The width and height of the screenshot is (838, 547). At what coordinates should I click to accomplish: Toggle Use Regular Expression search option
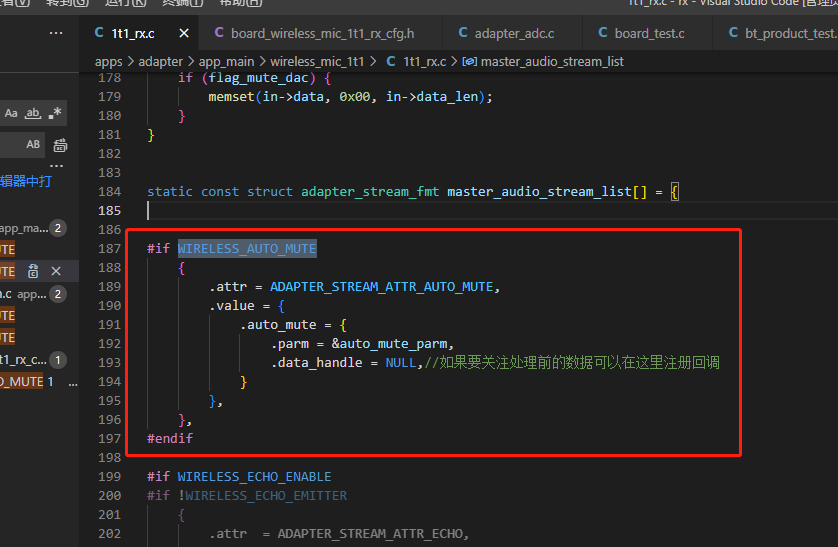coord(55,113)
